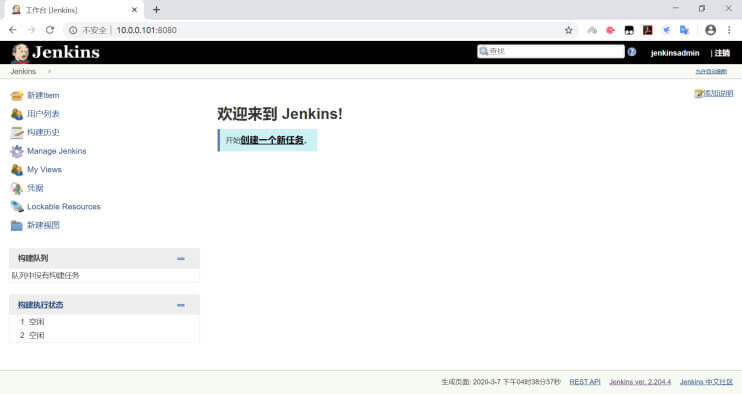Click the My Views user icon
The image size is (742, 394).
(x=17, y=170)
